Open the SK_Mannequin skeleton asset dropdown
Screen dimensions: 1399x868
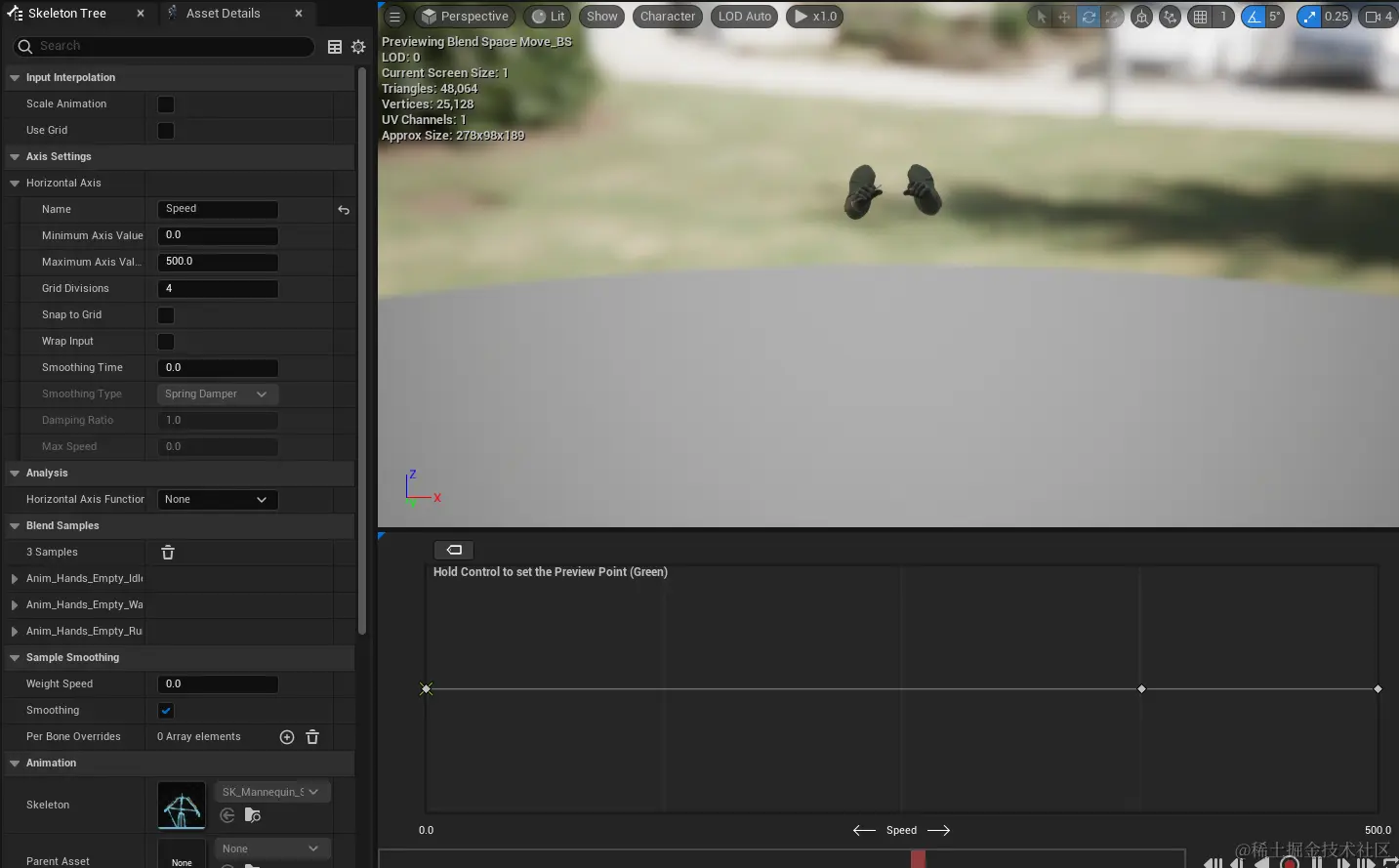(271, 792)
